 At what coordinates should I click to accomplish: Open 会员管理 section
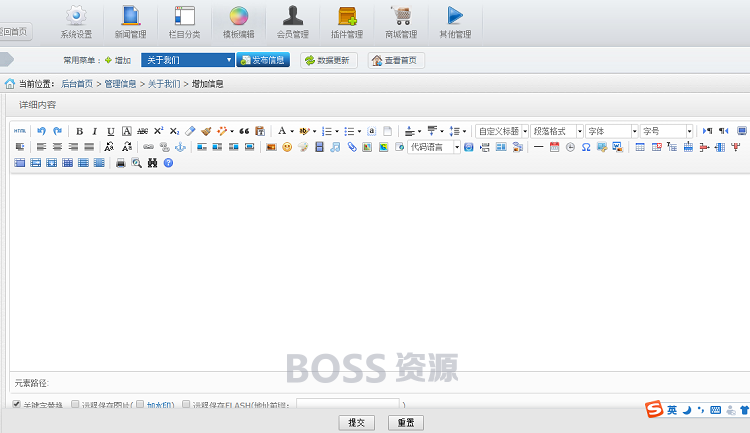[x=293, y=22]
